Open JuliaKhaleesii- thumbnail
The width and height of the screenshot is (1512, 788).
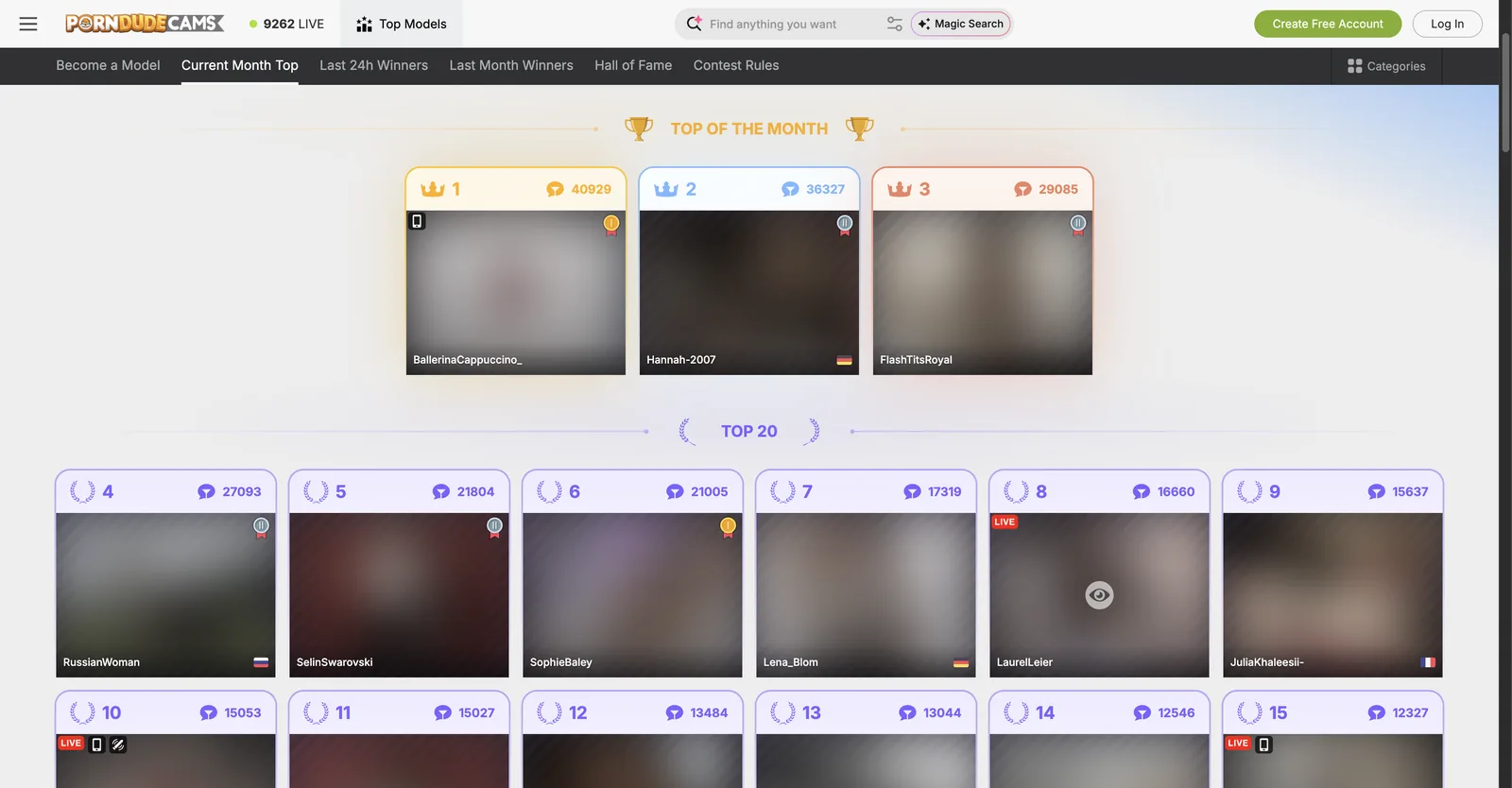click(1332, 595)
